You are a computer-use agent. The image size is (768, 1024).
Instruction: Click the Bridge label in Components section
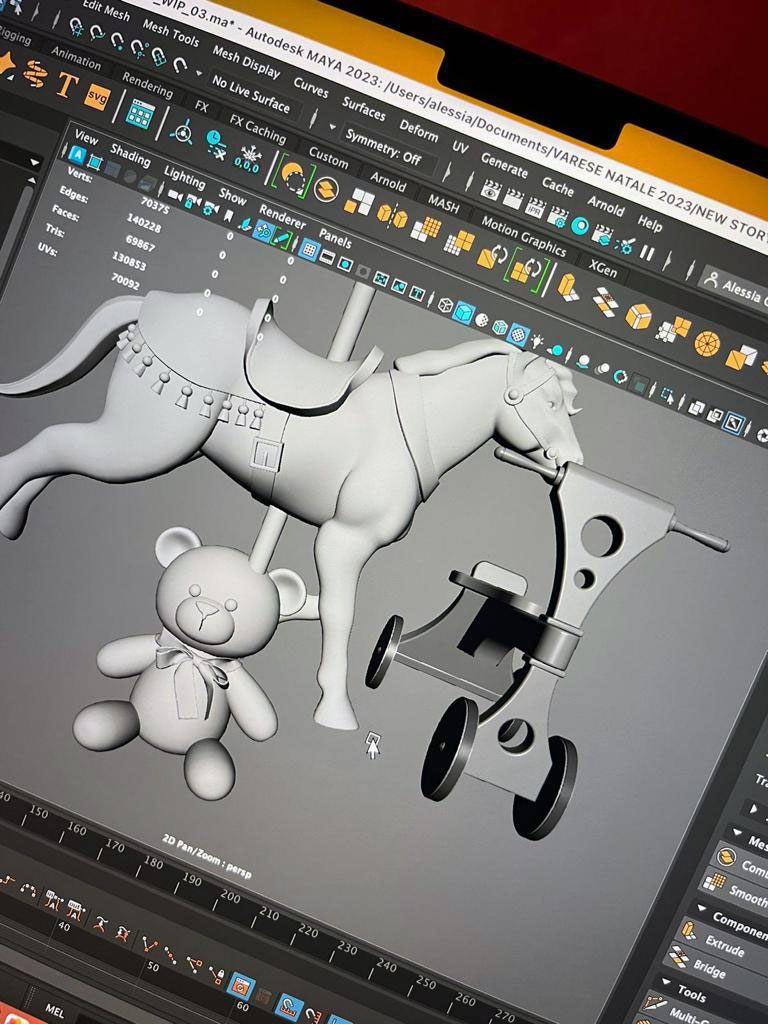[x=709, y=971]
